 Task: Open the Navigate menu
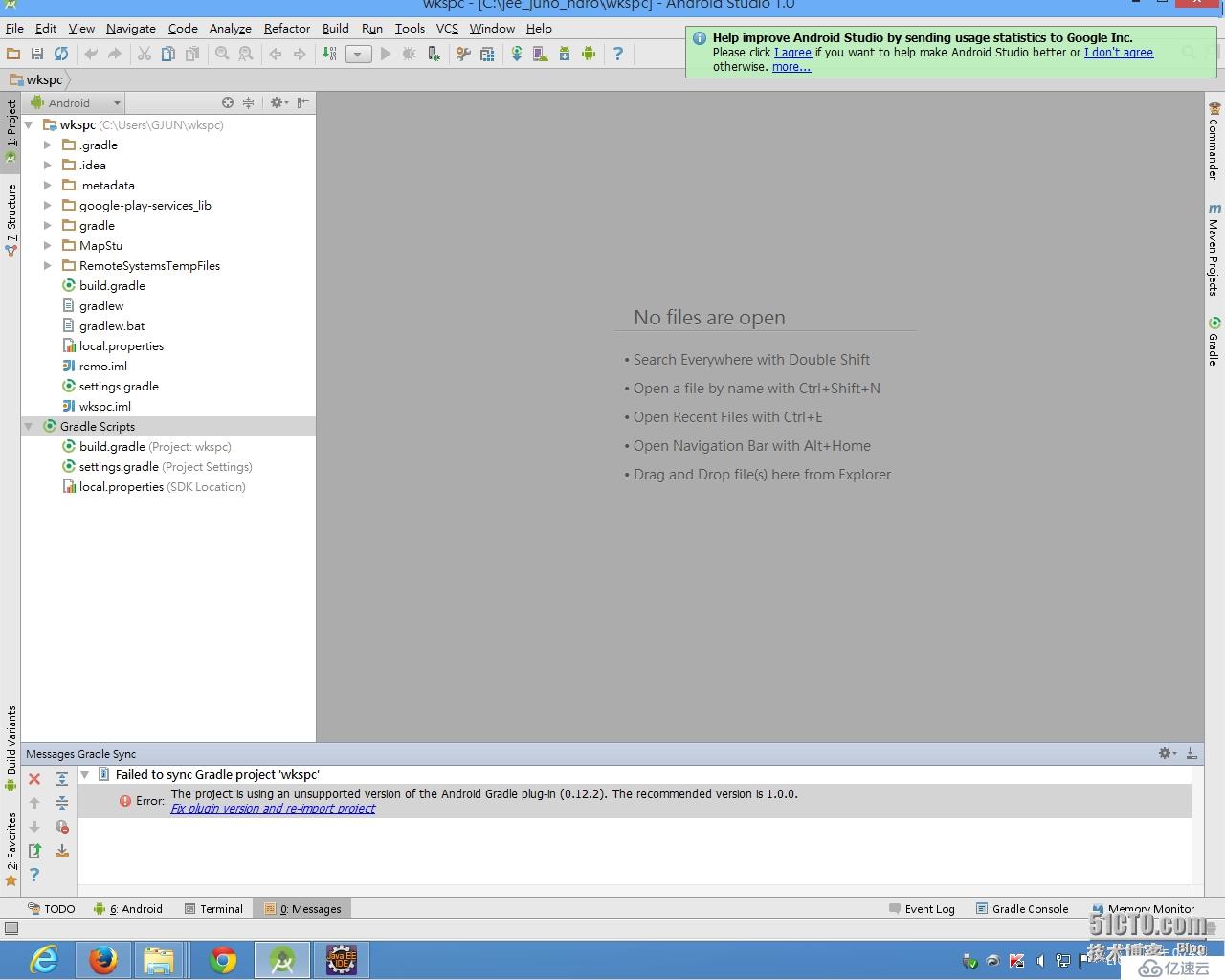point(130,29)
